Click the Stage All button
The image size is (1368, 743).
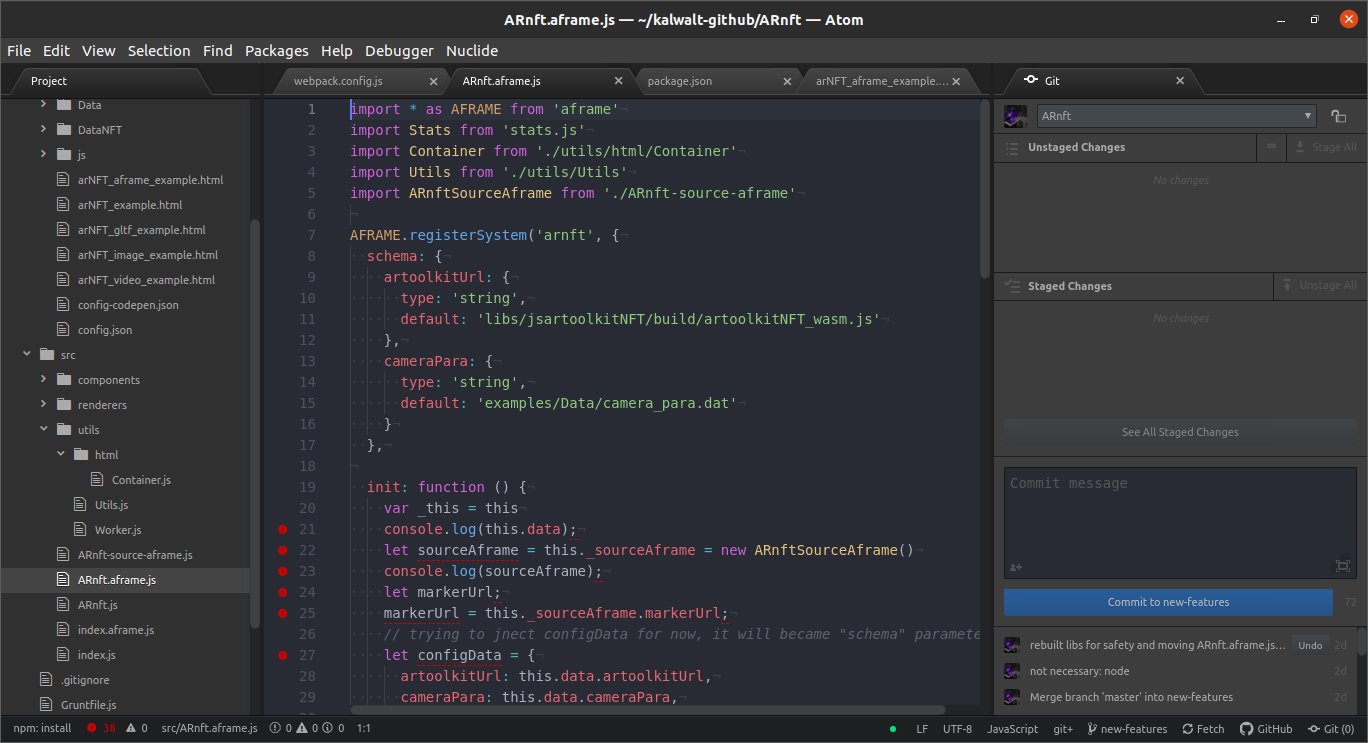(x=1326, y=147)
